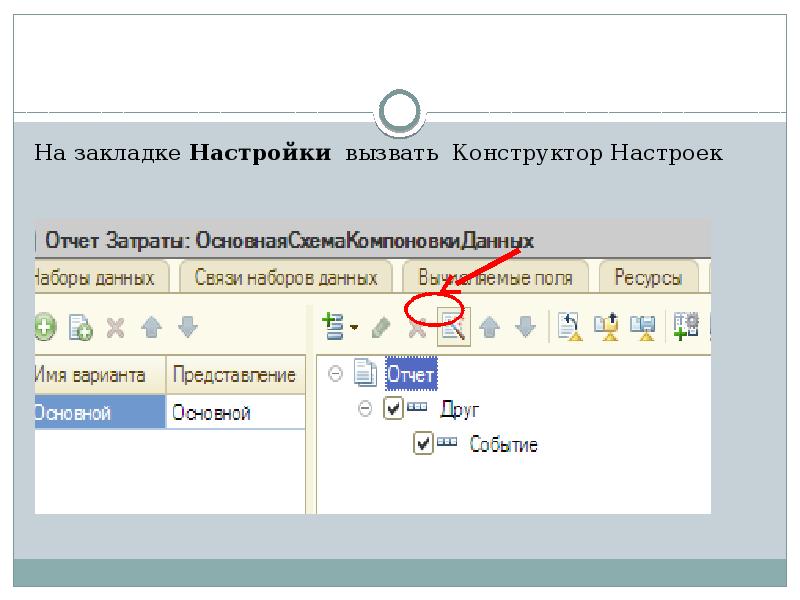This screenshot has width=800, height=600.
Task: Switch to the Связи наборов данных tab
Action: click(286, 277)
